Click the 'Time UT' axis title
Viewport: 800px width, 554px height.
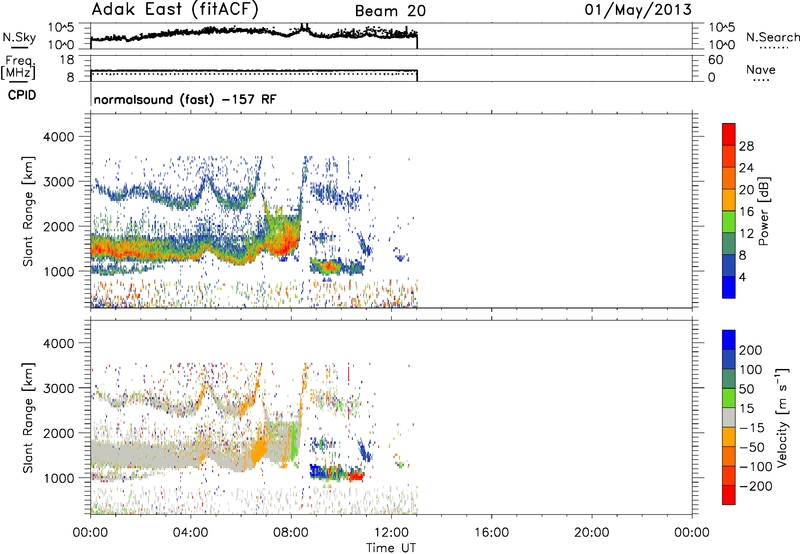[x=391, y=548]
